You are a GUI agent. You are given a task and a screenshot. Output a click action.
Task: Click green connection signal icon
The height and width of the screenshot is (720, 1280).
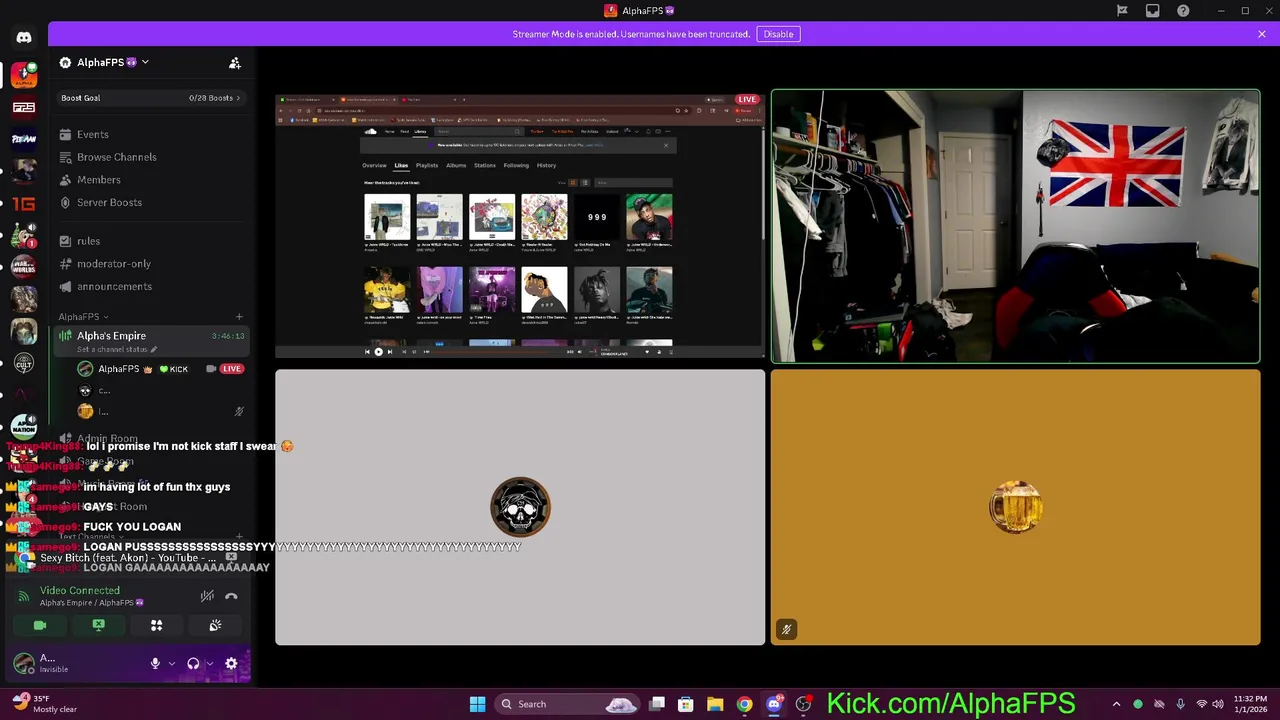click(24, 597)
